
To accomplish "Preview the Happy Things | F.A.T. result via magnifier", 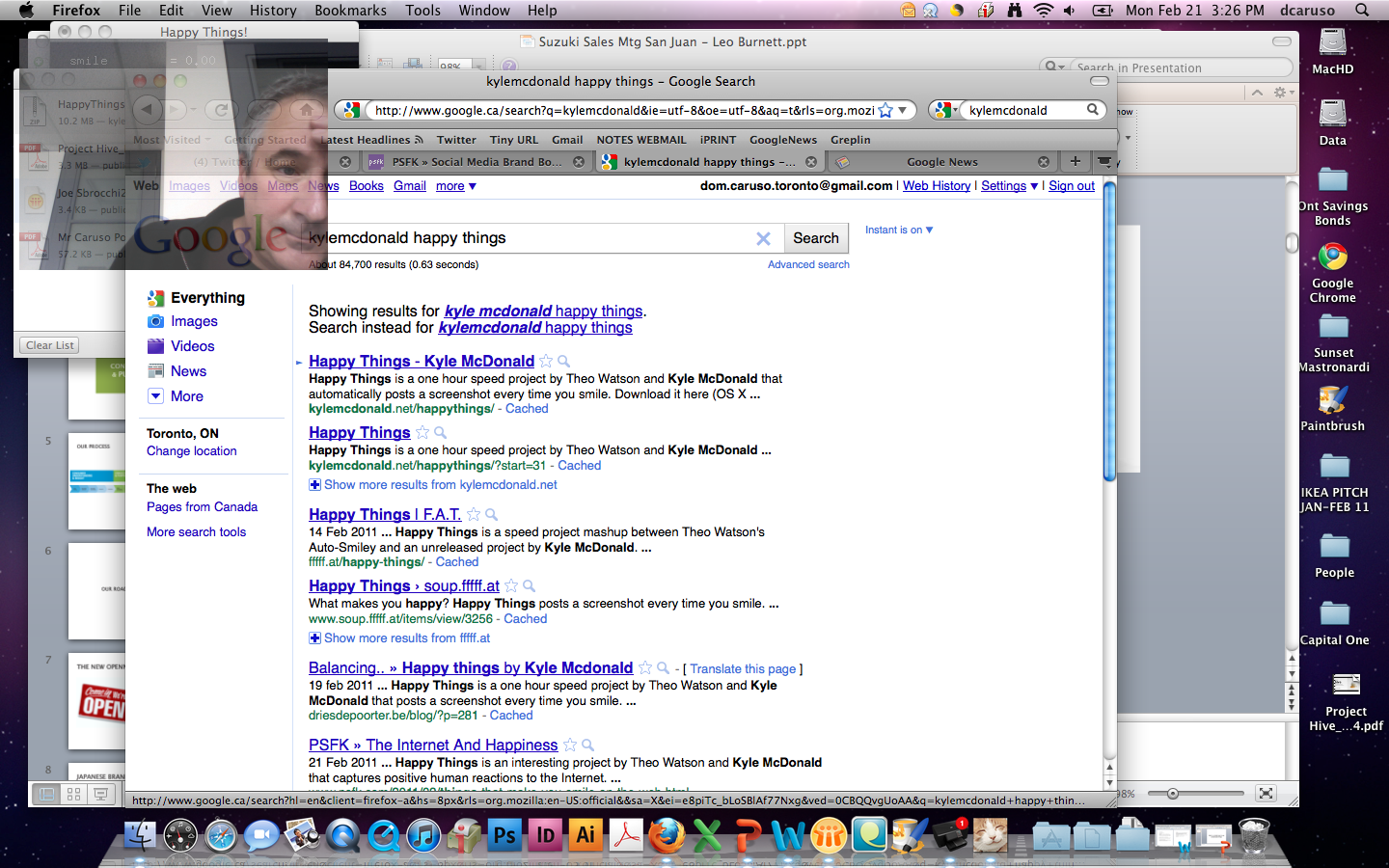I will (x=491, y=515).
